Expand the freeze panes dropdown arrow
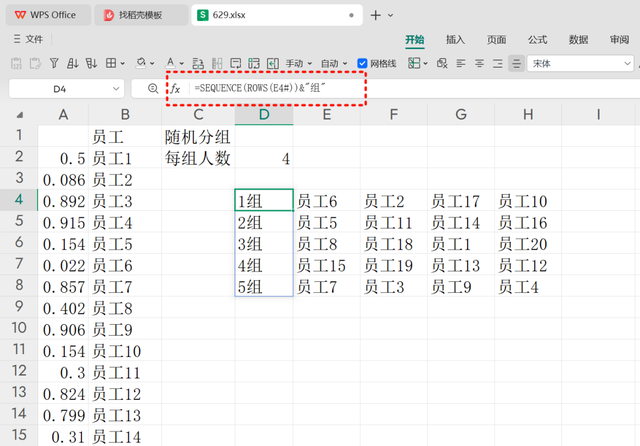This screenshot has height=446, width=640. (426, 64)
